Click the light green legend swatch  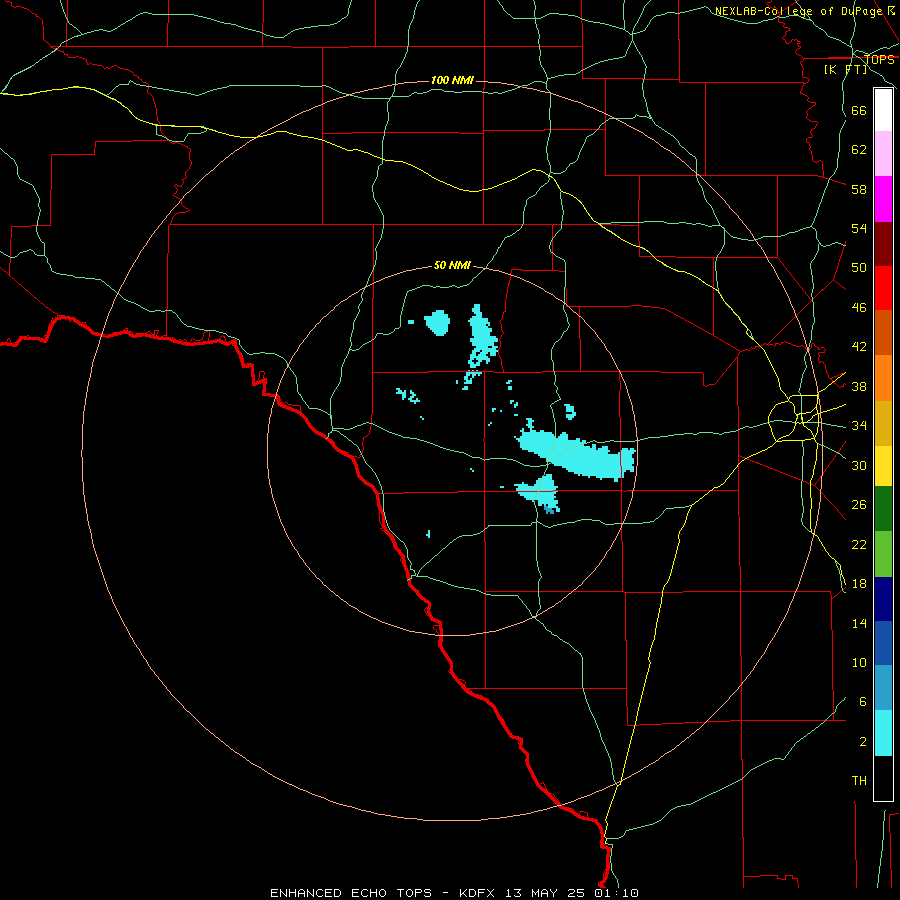[883, 554]
